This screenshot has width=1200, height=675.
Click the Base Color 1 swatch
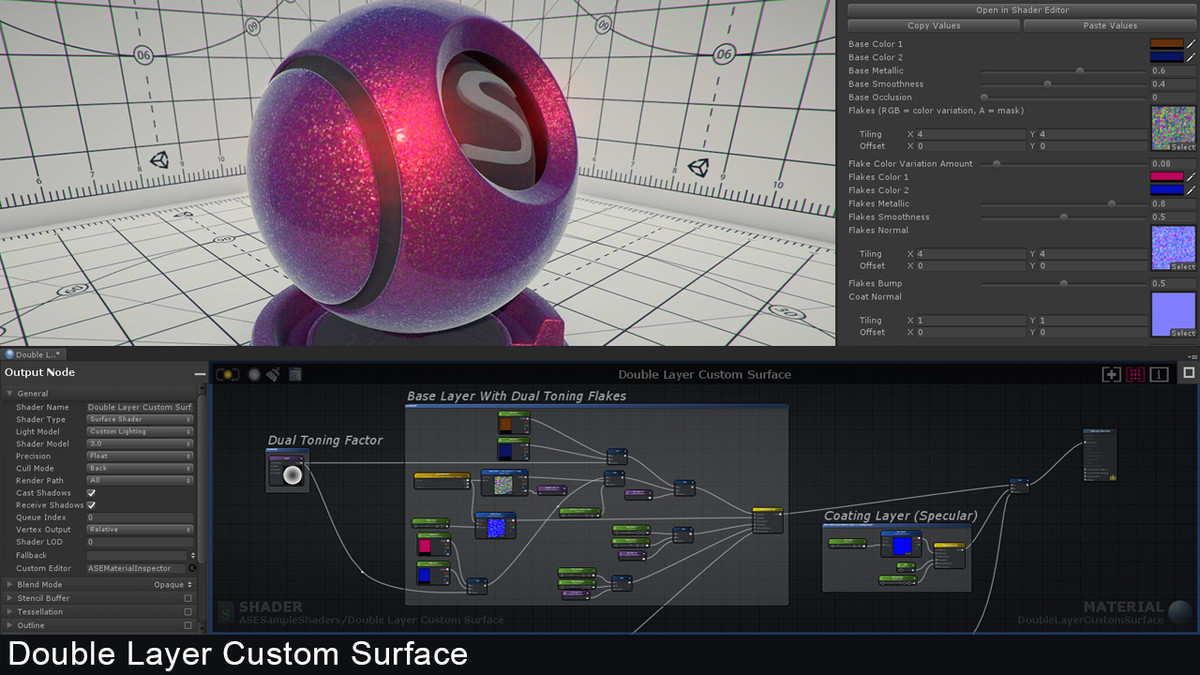click(1167, 44)
